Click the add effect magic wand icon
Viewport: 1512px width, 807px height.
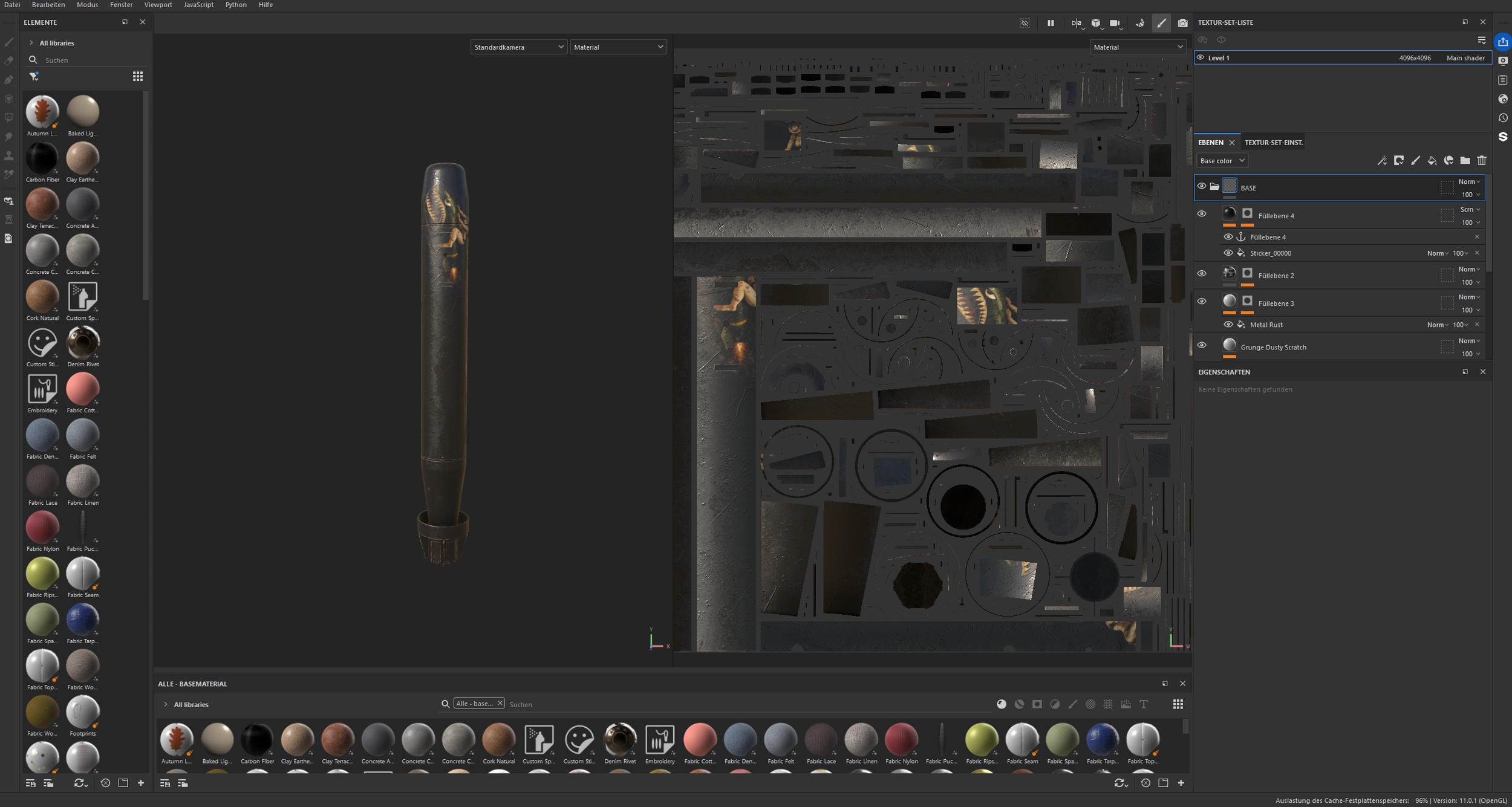(x=1382, y=161)
